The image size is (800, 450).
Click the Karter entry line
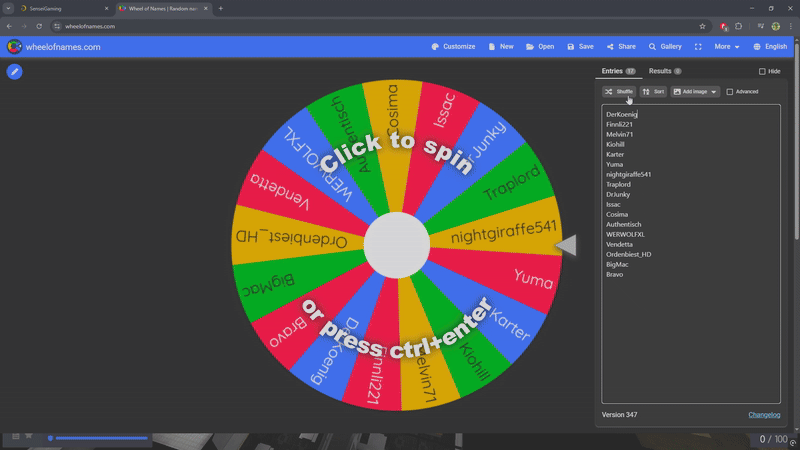coord(615,154)
